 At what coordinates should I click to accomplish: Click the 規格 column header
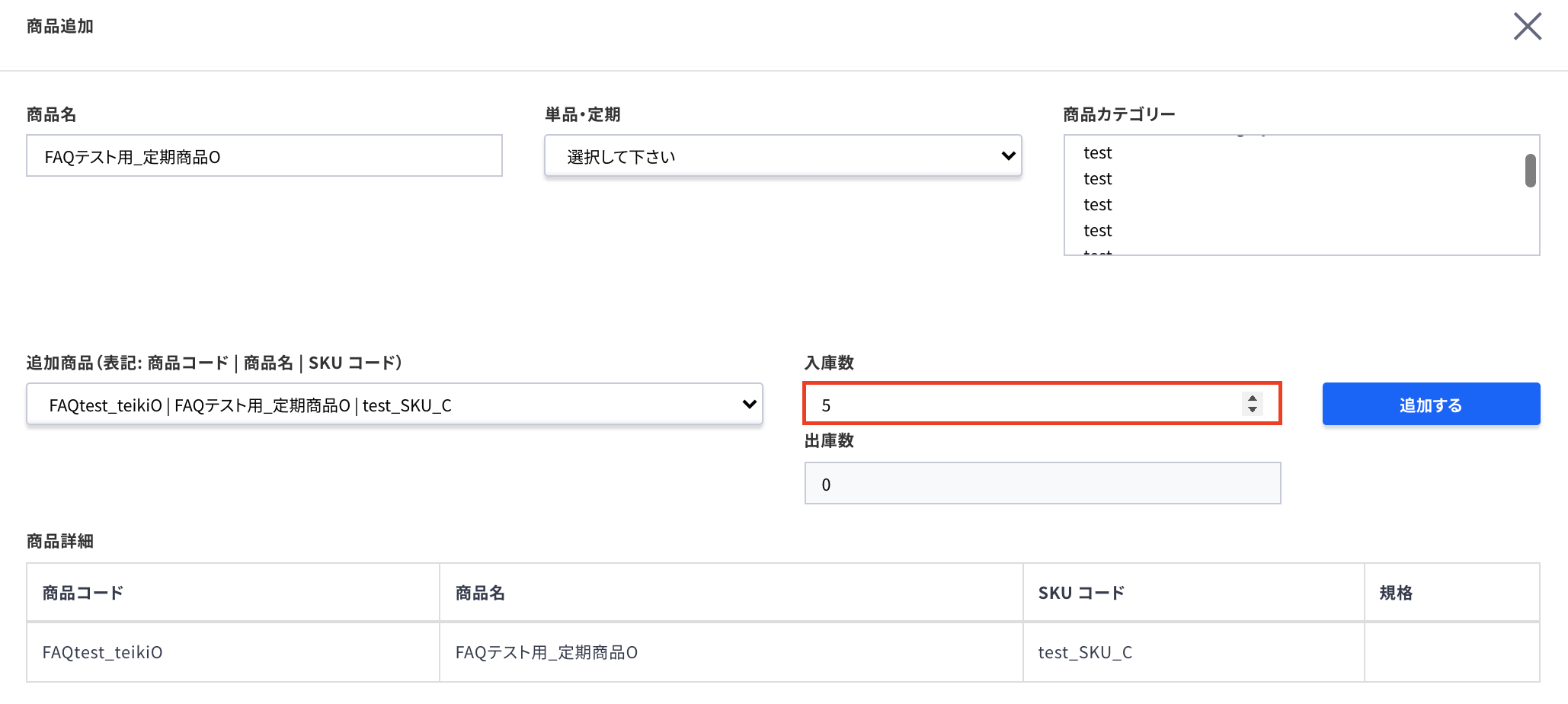point(1452,593)
